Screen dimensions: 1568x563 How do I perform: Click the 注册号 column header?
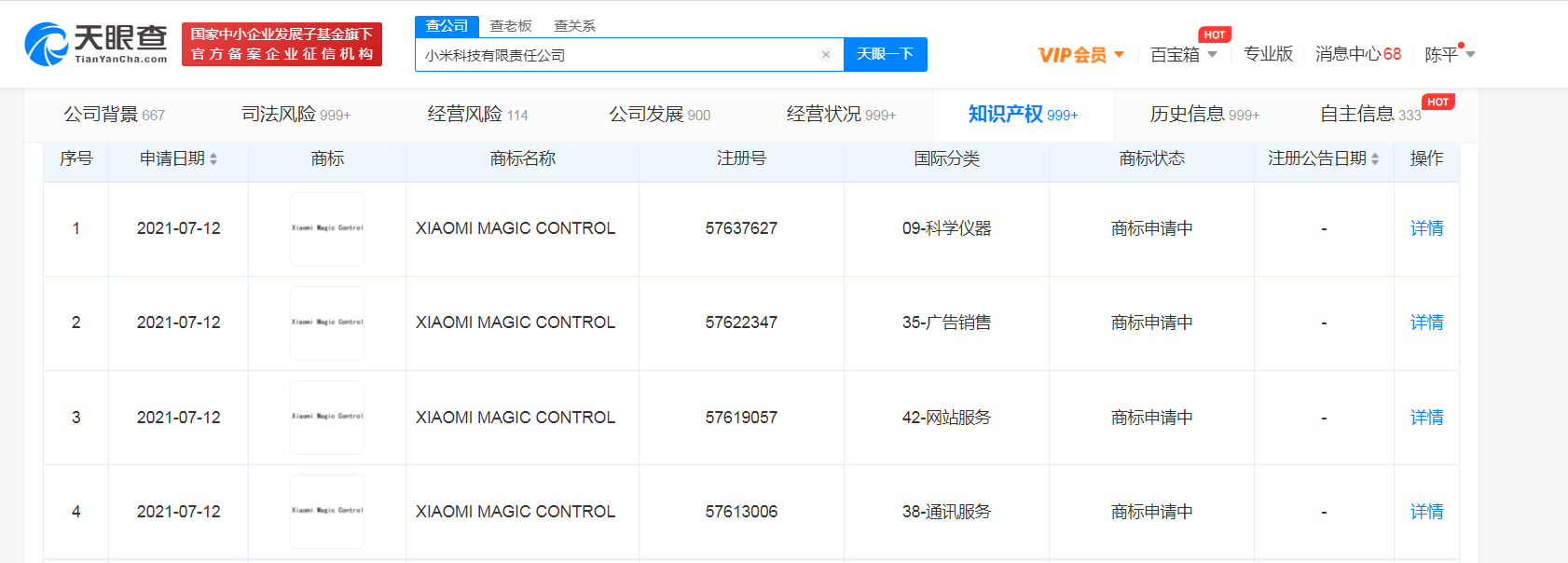click(x=741, y=158)
